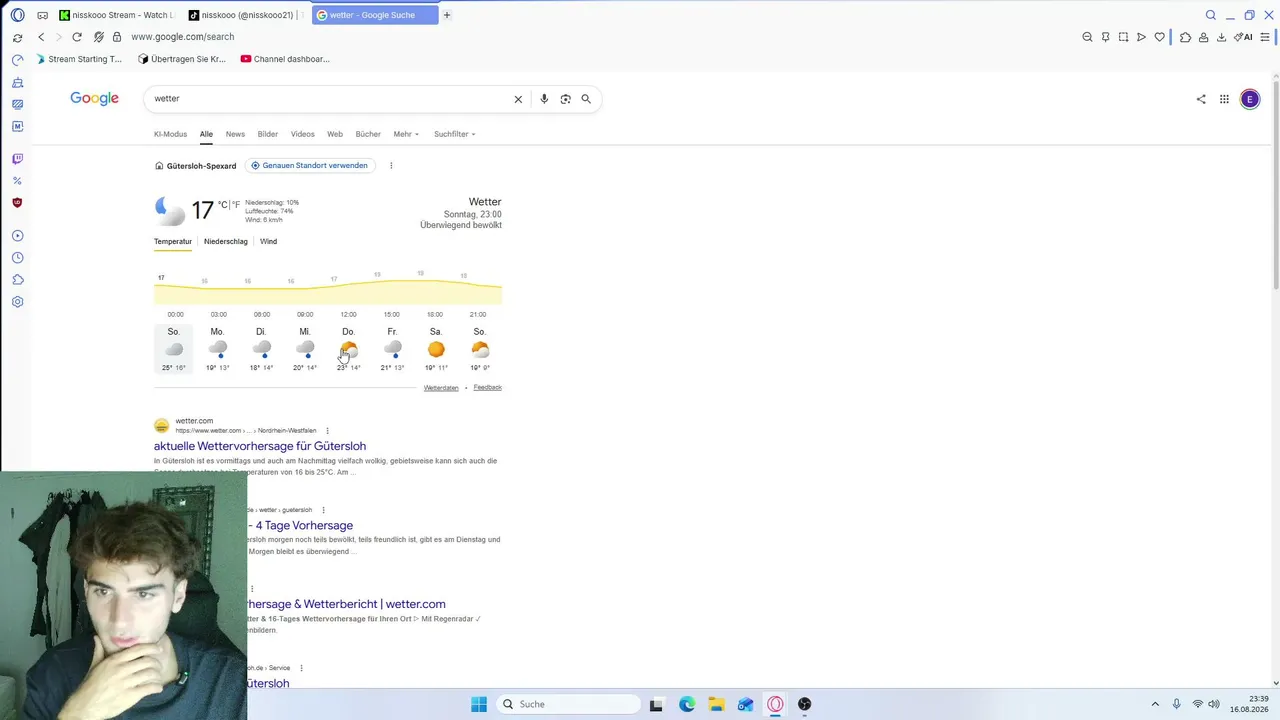
Task: Open the downloads arrow icon
Action: point(1221,37)
